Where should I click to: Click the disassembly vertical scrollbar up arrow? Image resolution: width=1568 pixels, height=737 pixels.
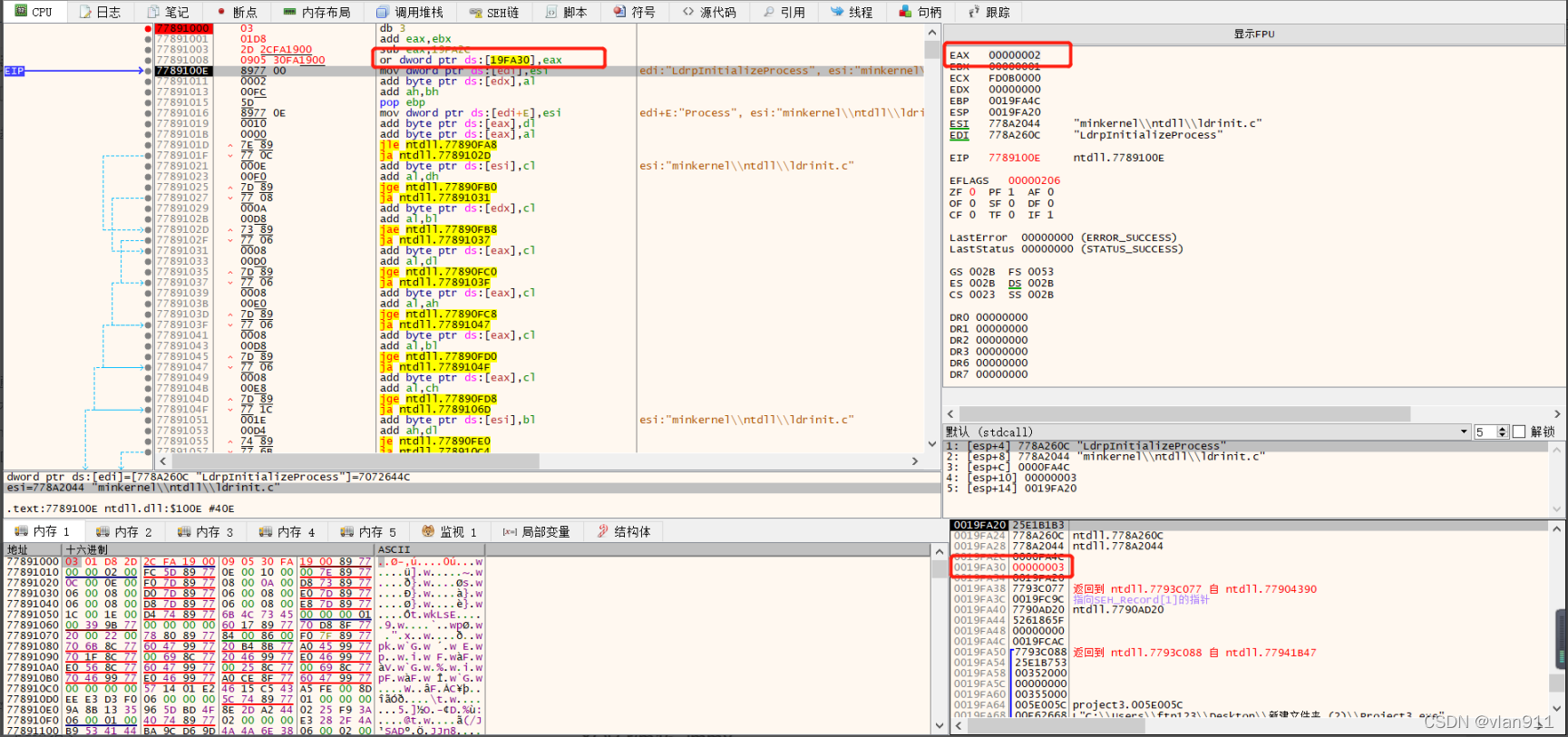click(932, 32)
